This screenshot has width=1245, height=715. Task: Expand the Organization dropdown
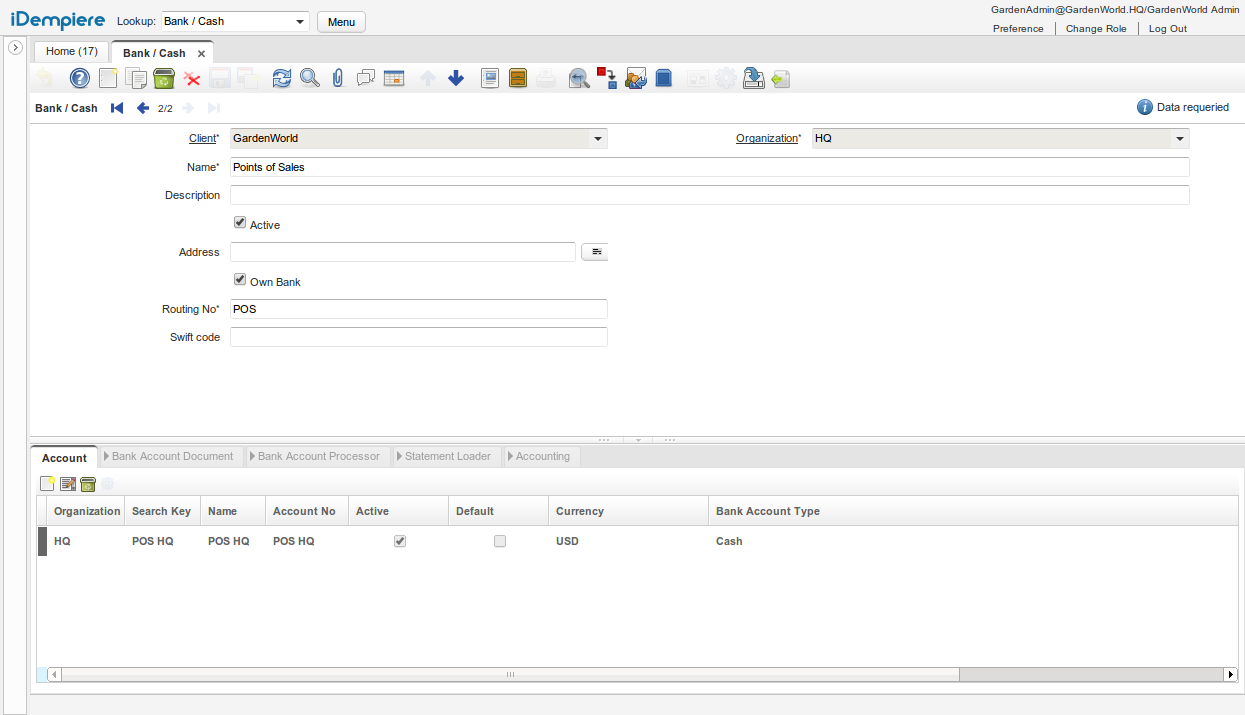coord(1180,139)
